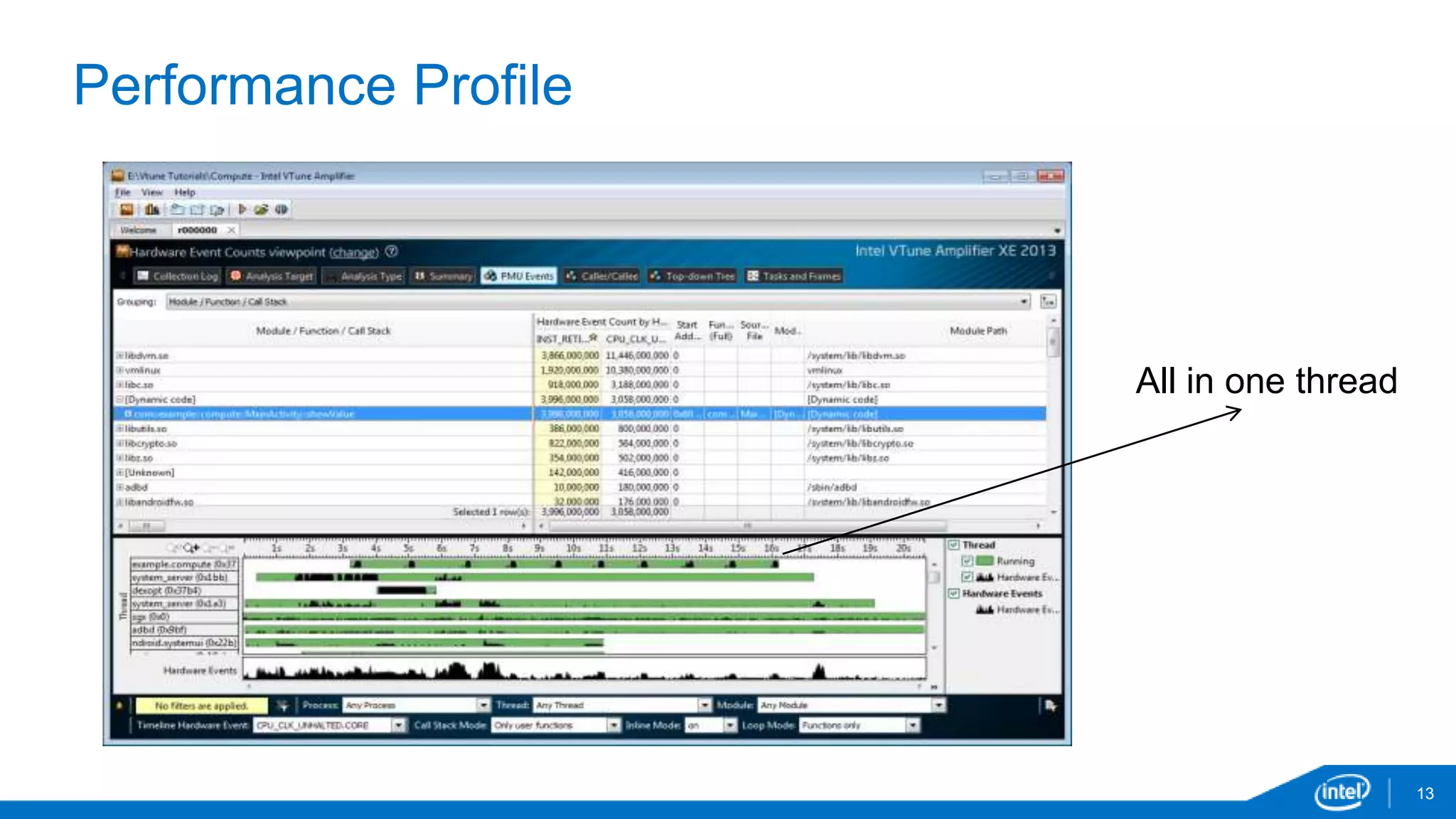
Task: Click the Open Result folder icon
Action: pos(198,209)
